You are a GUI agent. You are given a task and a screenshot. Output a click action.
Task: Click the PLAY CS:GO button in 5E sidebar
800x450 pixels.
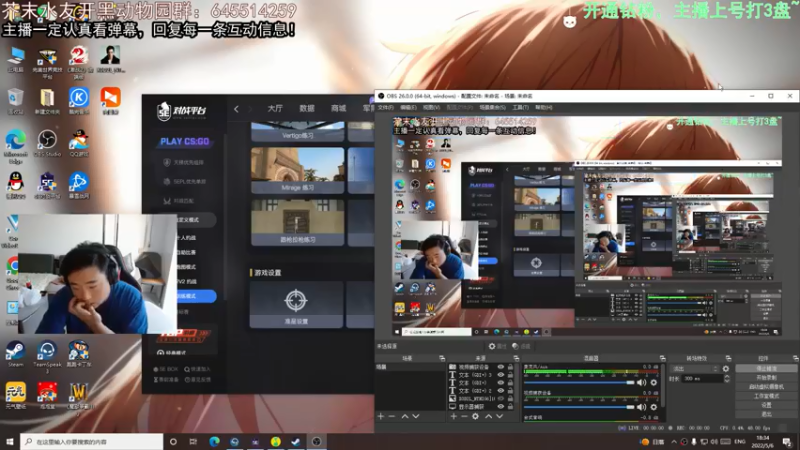click(184, 141)
